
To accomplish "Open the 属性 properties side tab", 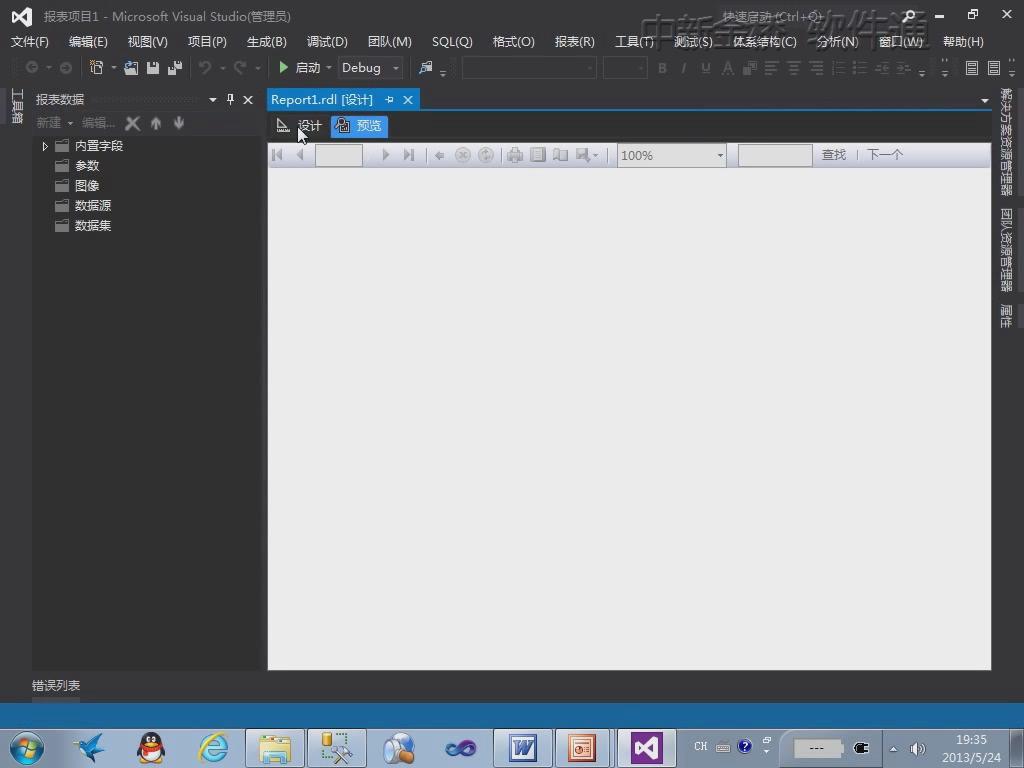I will (1006, 316).
